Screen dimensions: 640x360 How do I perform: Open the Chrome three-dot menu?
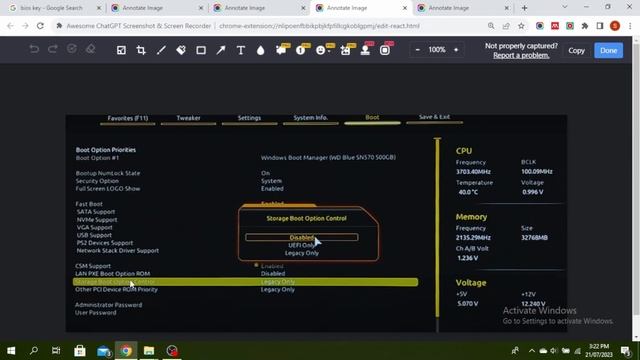point(630,26)
